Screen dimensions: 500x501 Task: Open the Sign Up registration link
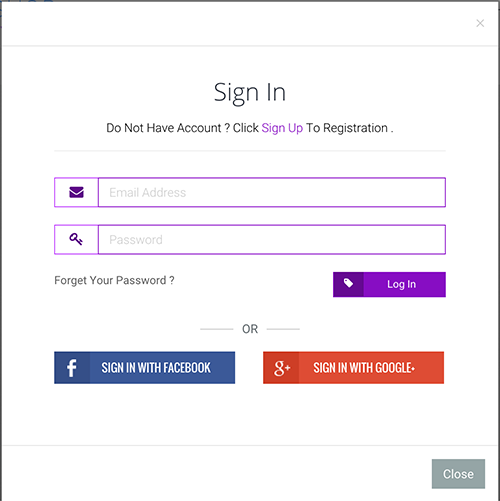click(282, 128)
